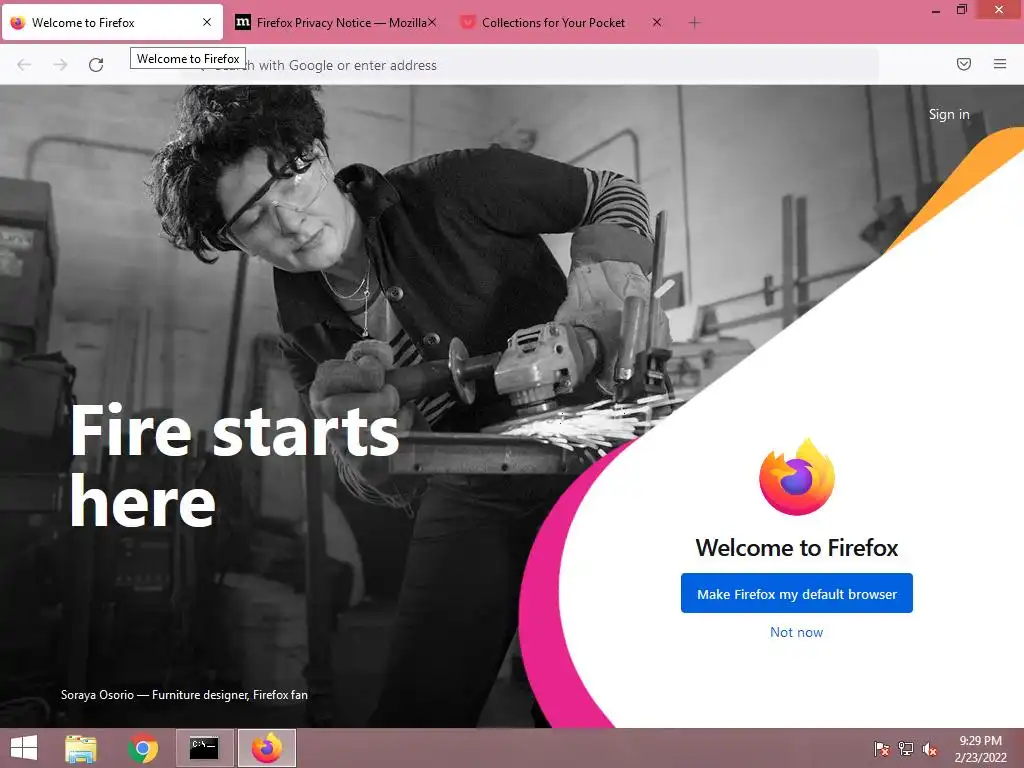Click the Soraya Osorio photo caption
Viewport: 1024px width, 768px height.
[184, 695]
